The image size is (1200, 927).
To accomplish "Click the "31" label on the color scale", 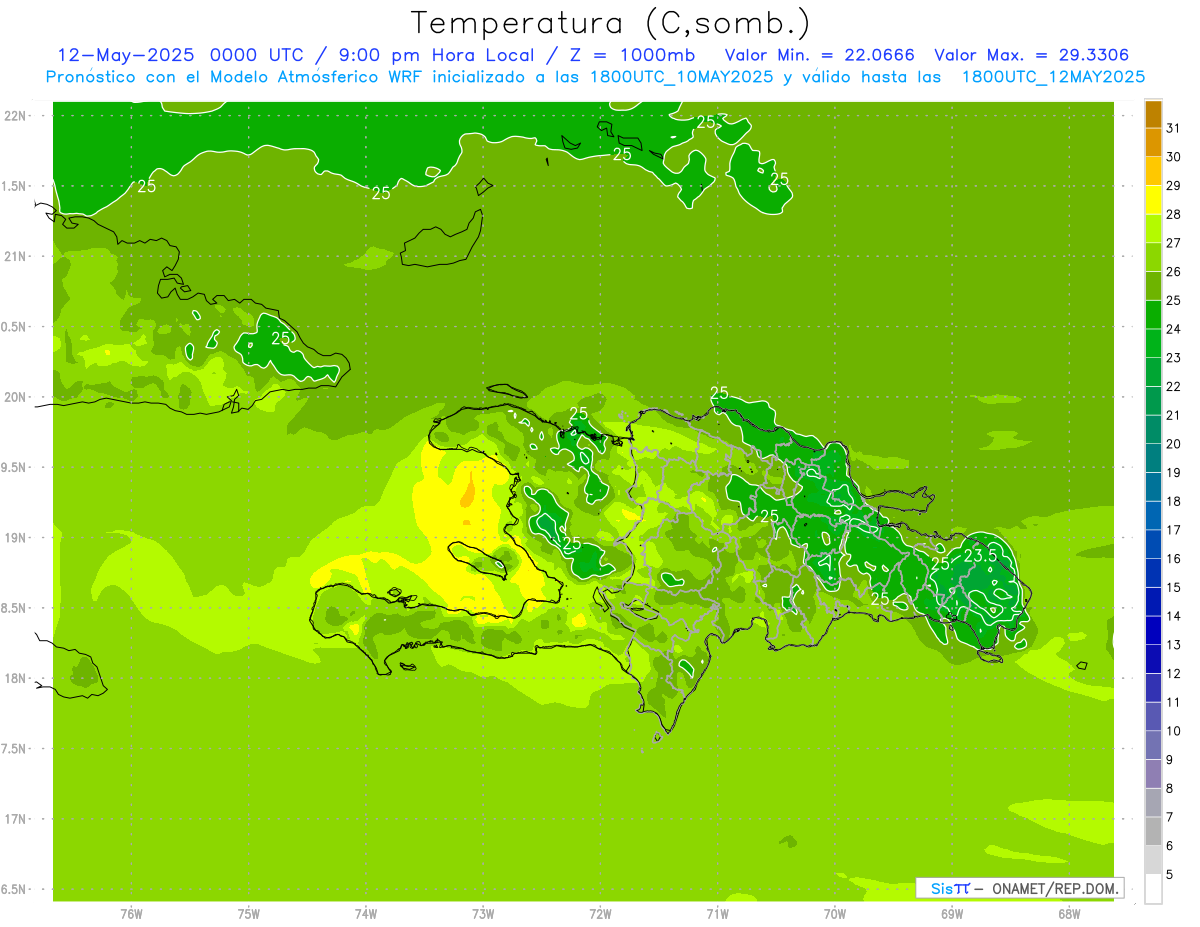I will [1173, 128].
